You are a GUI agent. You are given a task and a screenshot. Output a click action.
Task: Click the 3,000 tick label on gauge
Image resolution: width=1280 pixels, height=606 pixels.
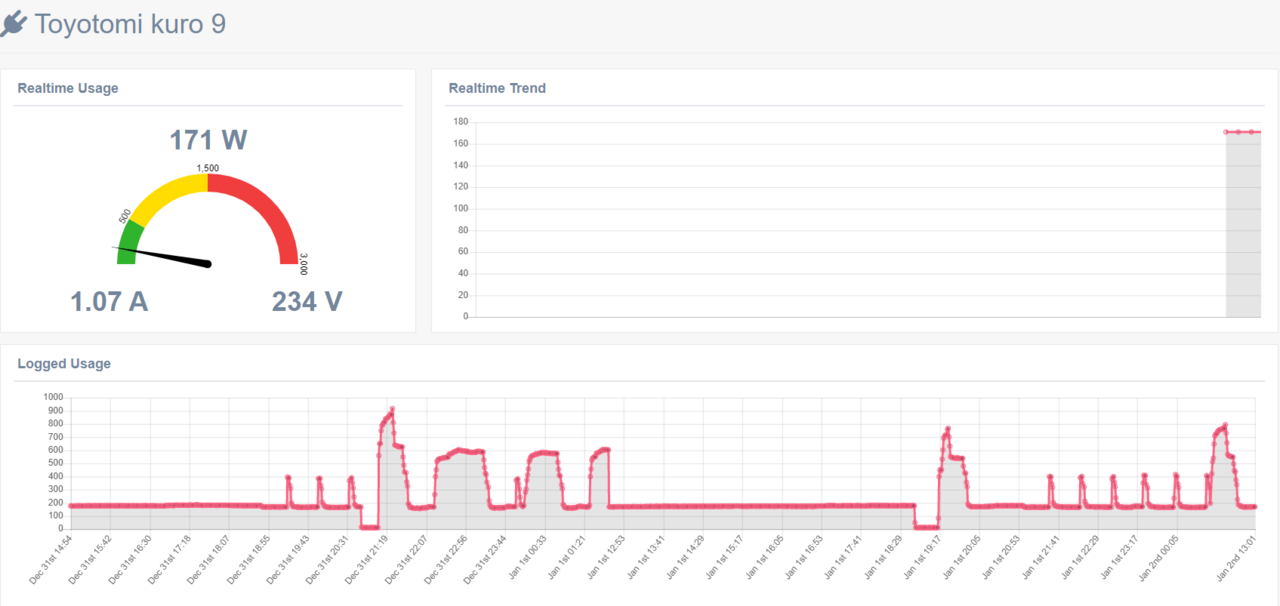(x=303, y=264)
